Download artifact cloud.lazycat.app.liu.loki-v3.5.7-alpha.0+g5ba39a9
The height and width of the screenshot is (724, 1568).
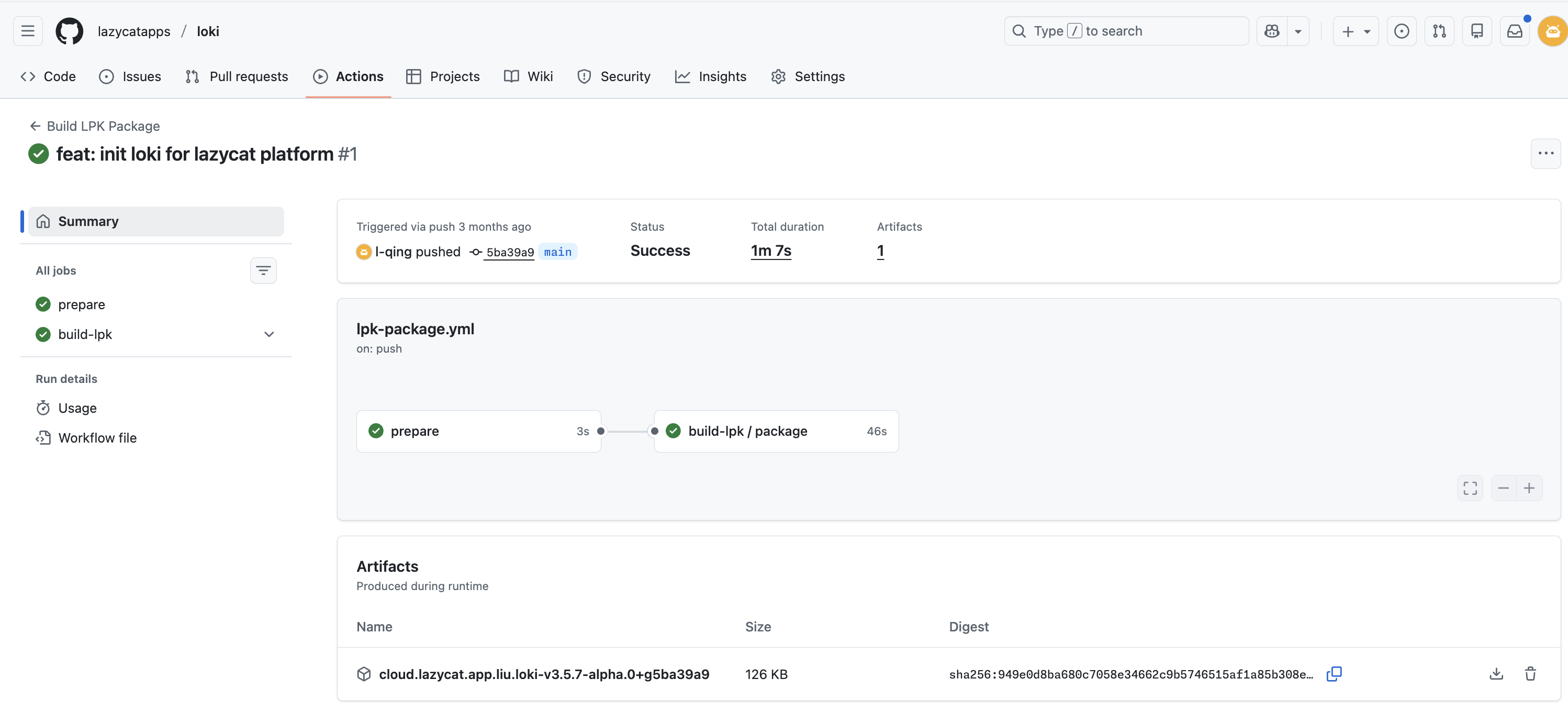point(544,674)
